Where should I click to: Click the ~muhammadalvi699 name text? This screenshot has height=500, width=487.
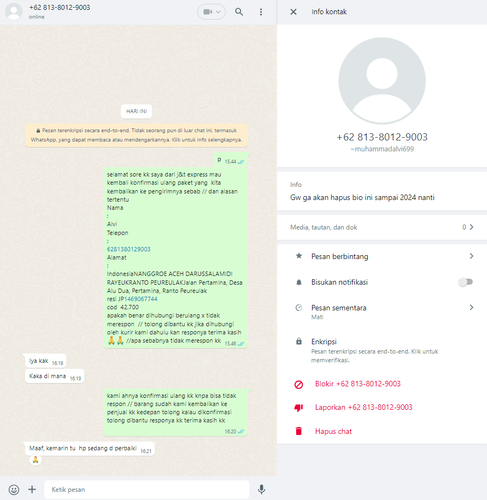pyautogui.click(x=382, y=149)
